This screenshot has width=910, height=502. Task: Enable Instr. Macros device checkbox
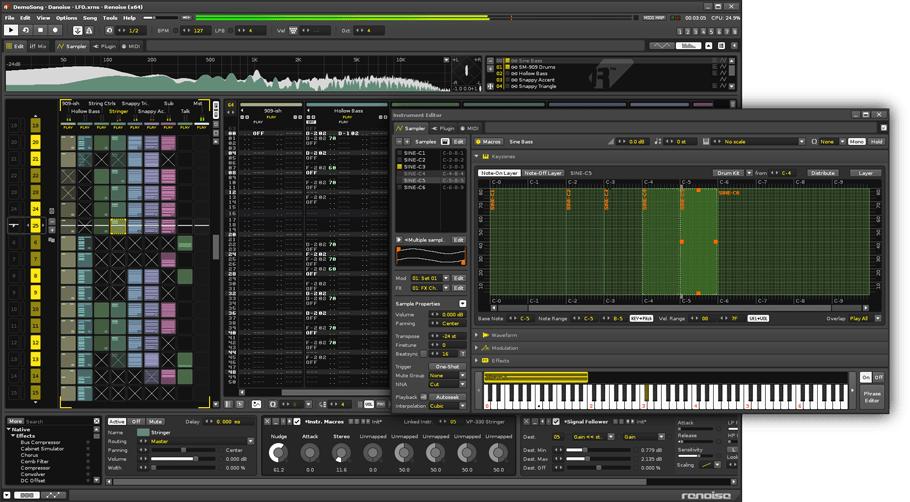(x=297, y=422)
